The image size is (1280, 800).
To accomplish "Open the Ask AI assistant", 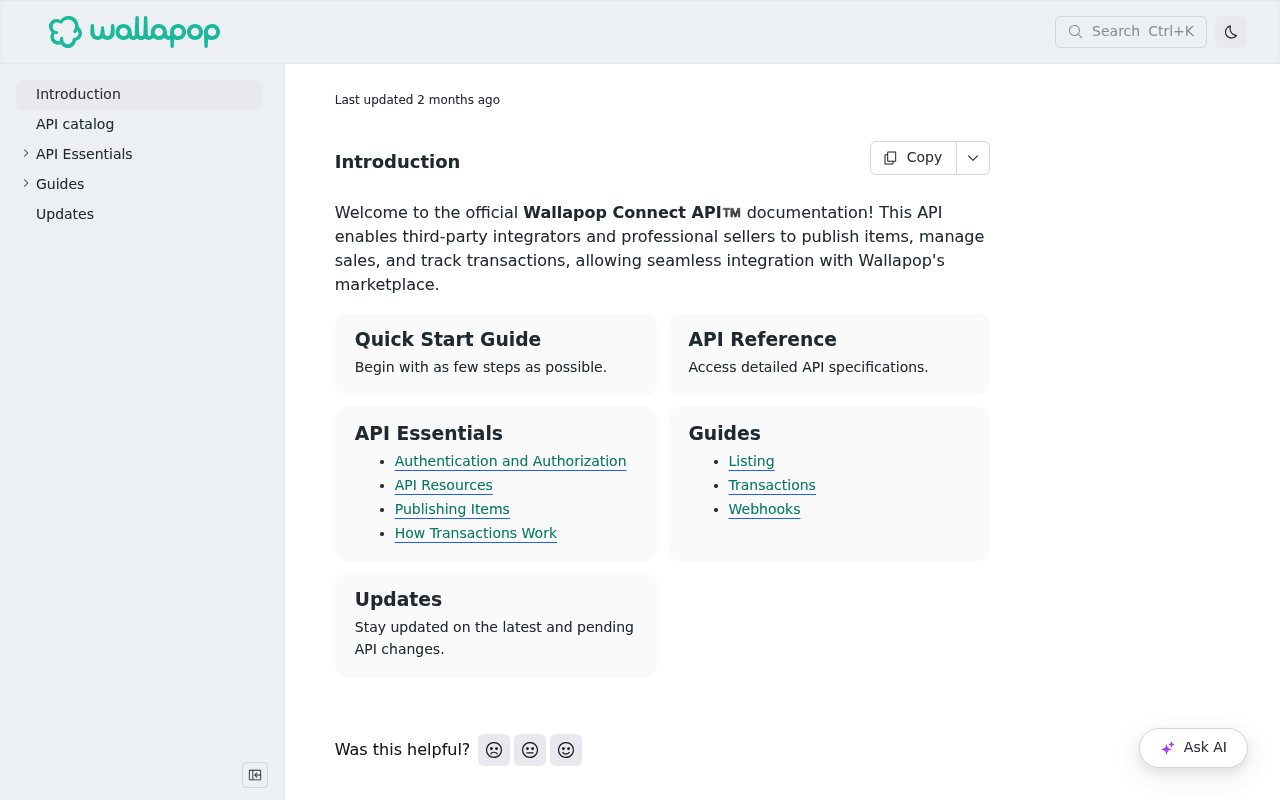I will [1193, 748].
